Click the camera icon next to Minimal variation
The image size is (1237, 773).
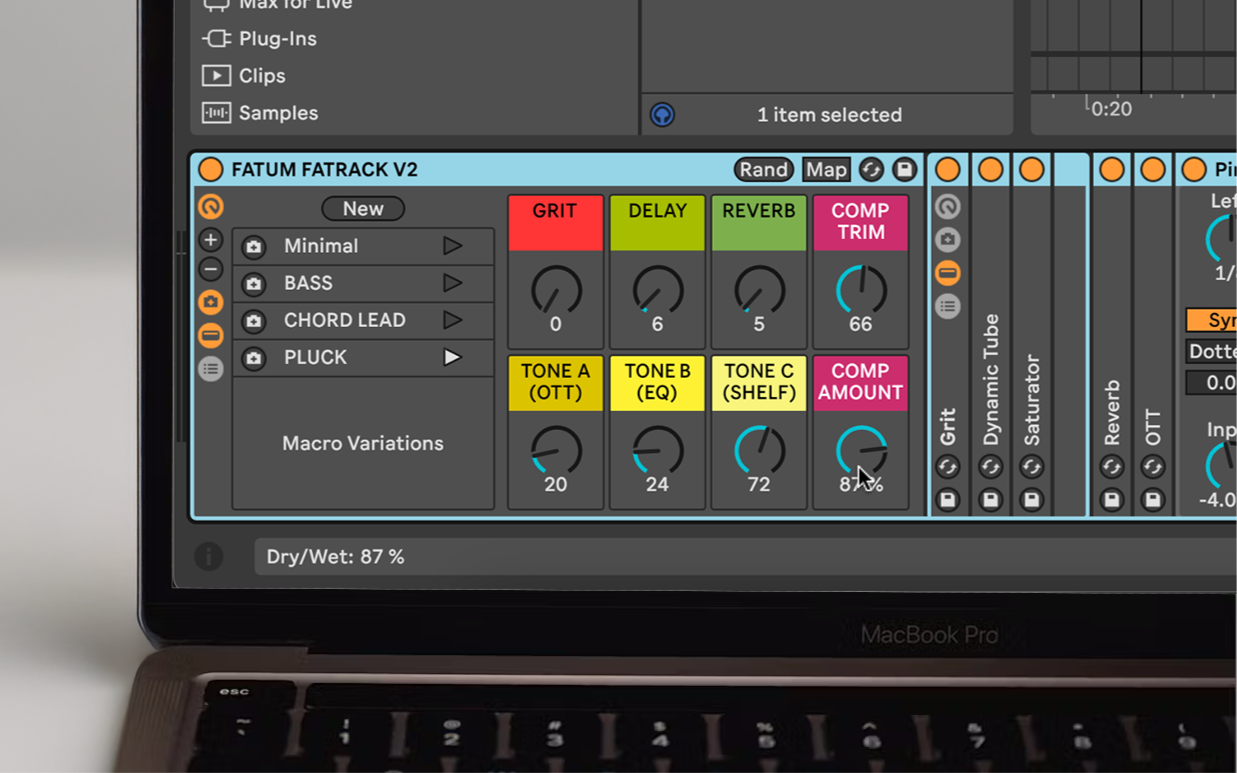click(254, 247)
